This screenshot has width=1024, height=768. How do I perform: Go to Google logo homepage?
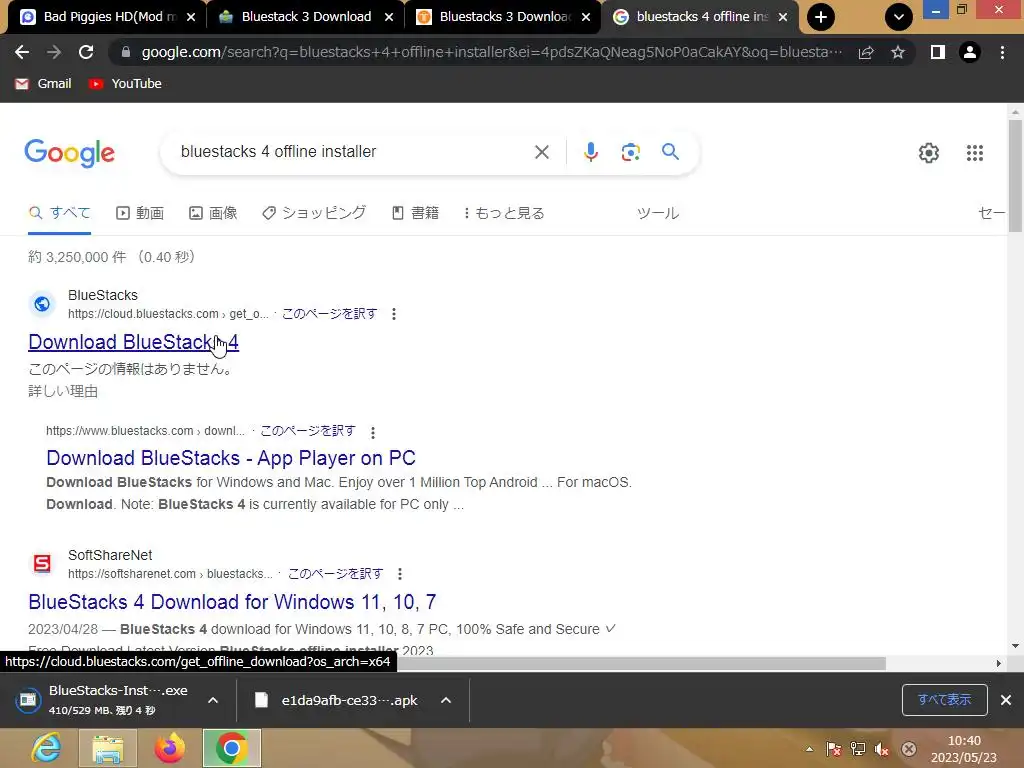pyautogui.click(x=69, y=153)
